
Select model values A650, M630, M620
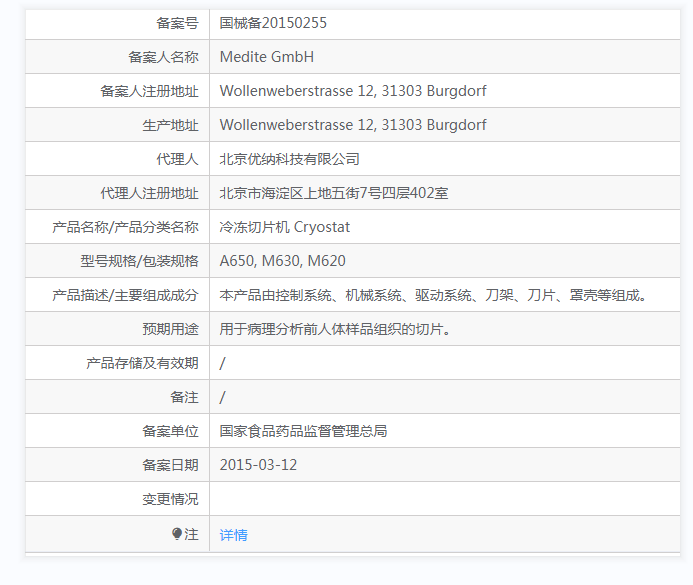[282, 261]
